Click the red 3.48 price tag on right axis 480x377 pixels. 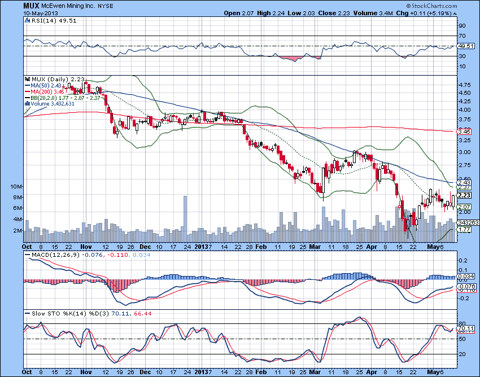click(x=464, y=132)
